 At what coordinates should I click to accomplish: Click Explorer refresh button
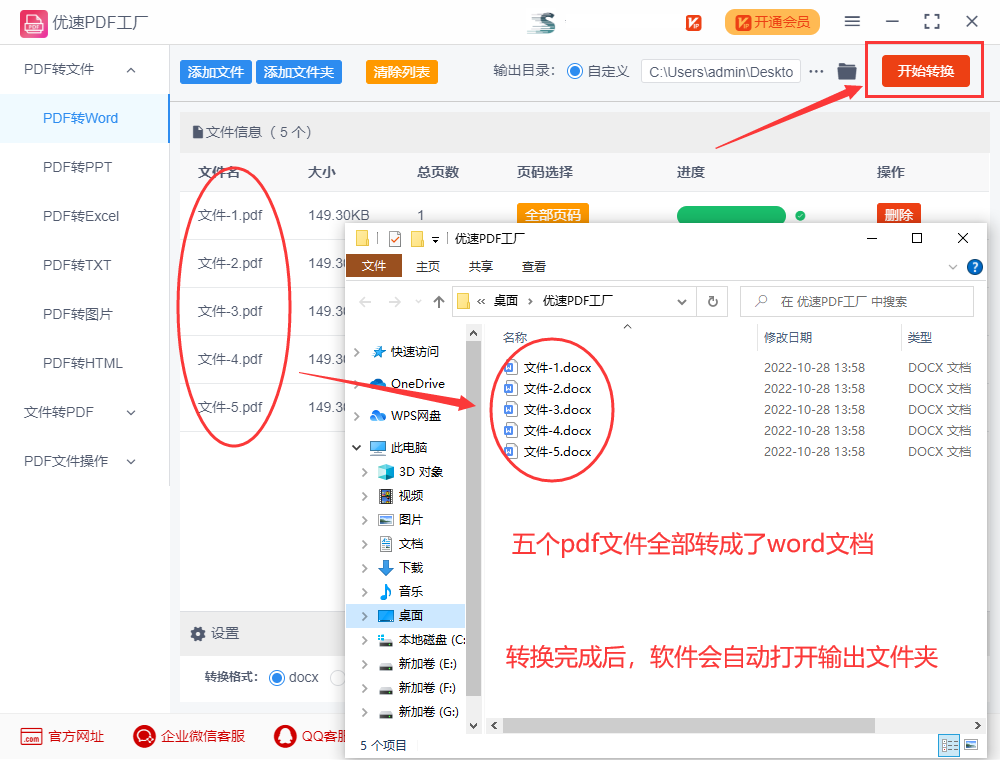click(x=713, y=302)
